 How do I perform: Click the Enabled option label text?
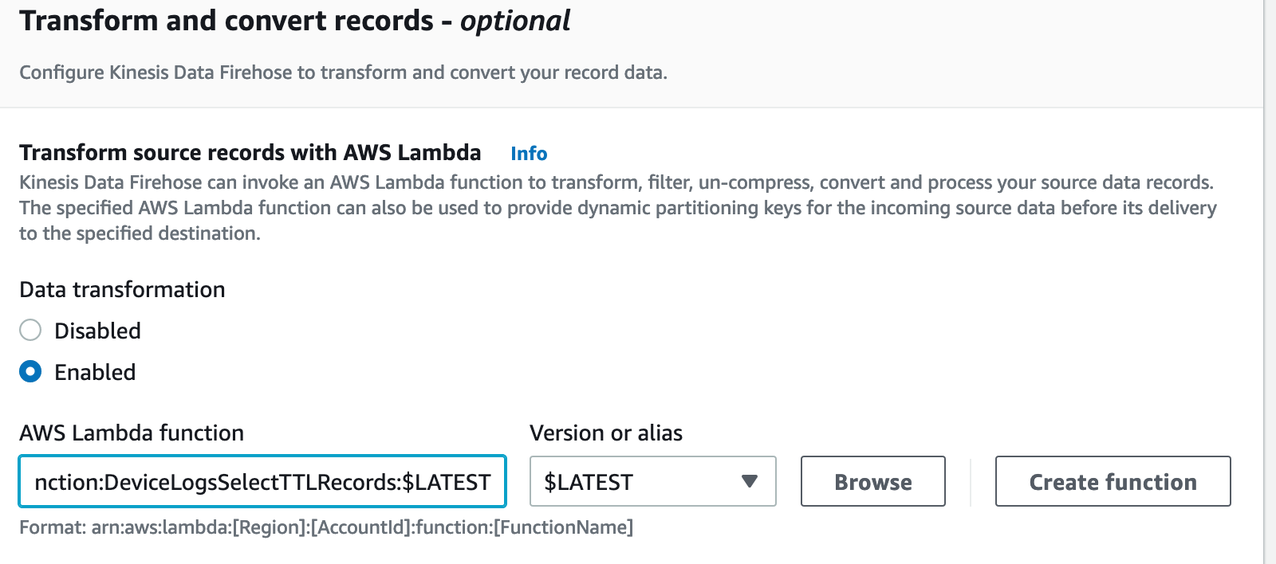pyautogui.click(x=95, y=372)
